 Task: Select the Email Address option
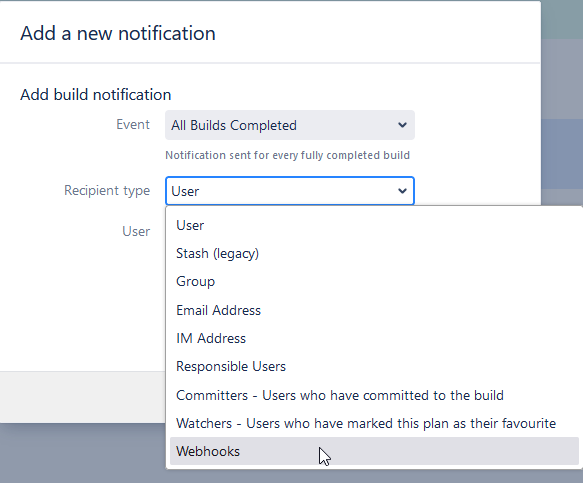[x=374, y=310]
